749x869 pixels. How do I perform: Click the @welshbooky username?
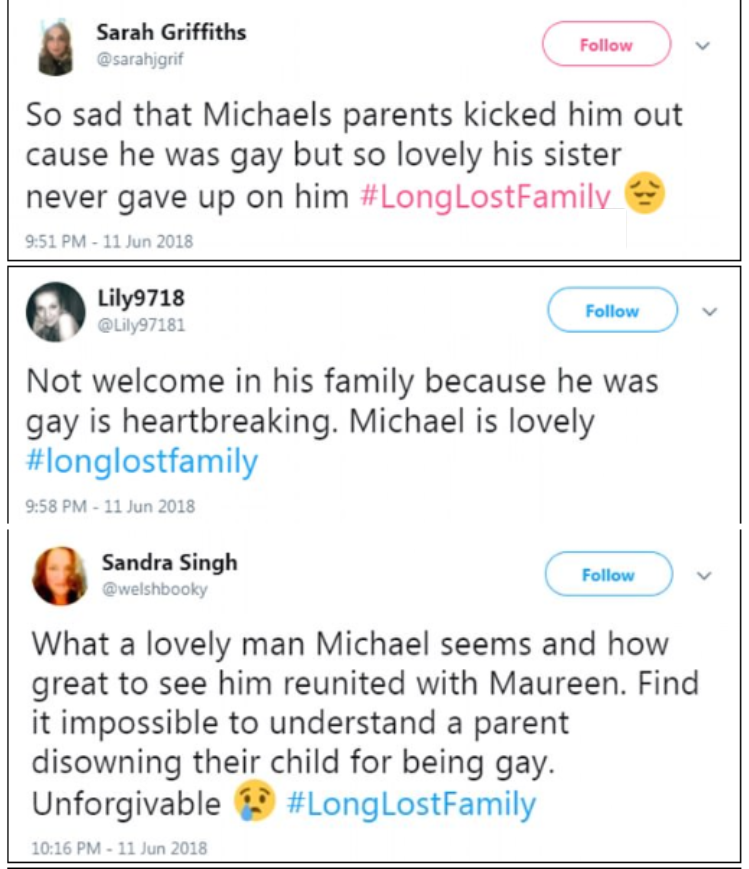click(154, 589)
